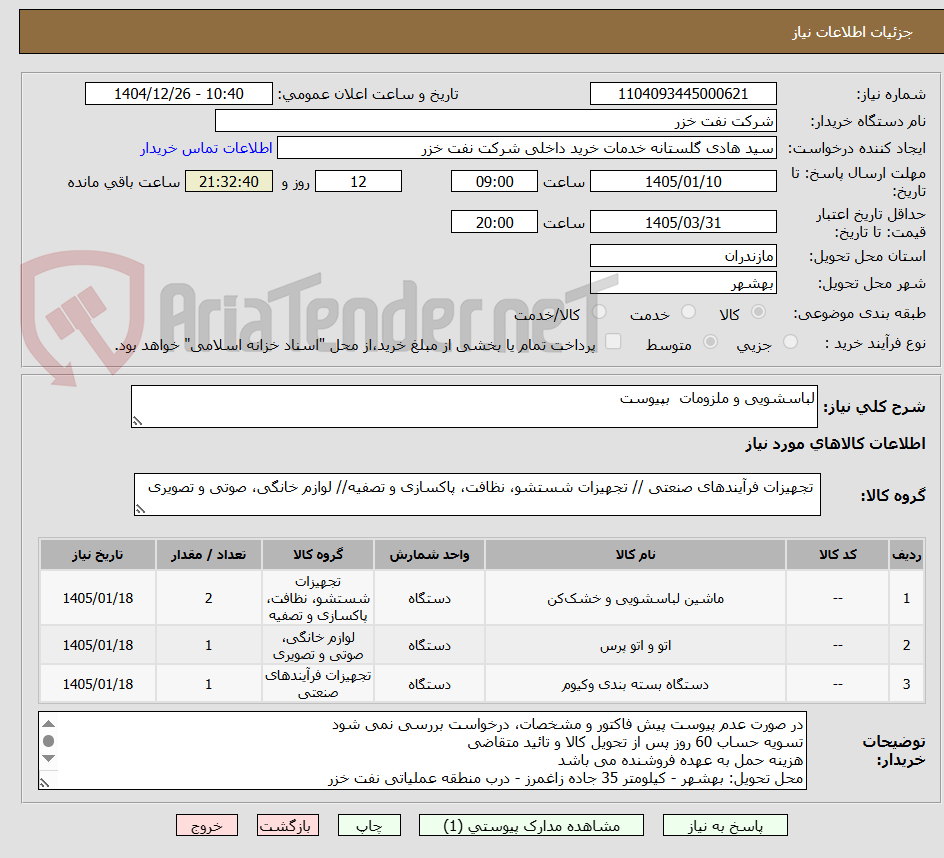944x858 pixels.
Task: Open اطلاعات تماس خریدار link
Action: pyautogui.click(x=206, y=148)
